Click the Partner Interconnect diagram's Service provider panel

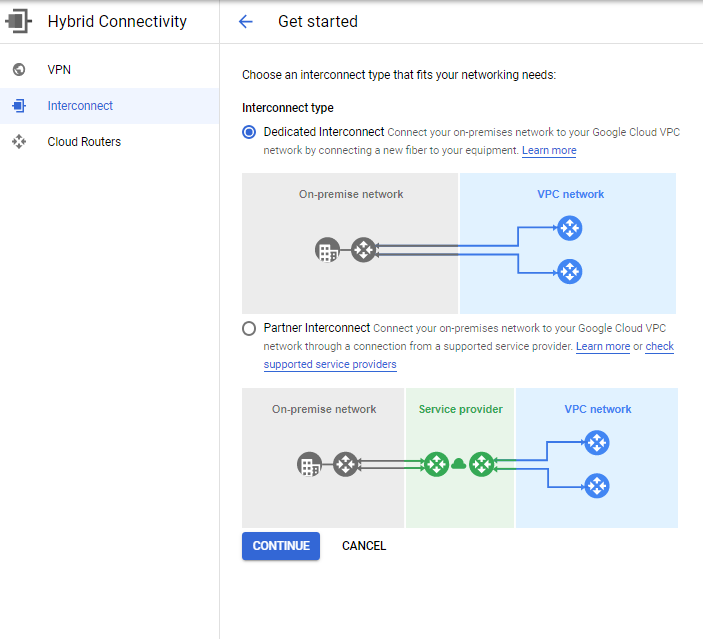coord(460,500)
